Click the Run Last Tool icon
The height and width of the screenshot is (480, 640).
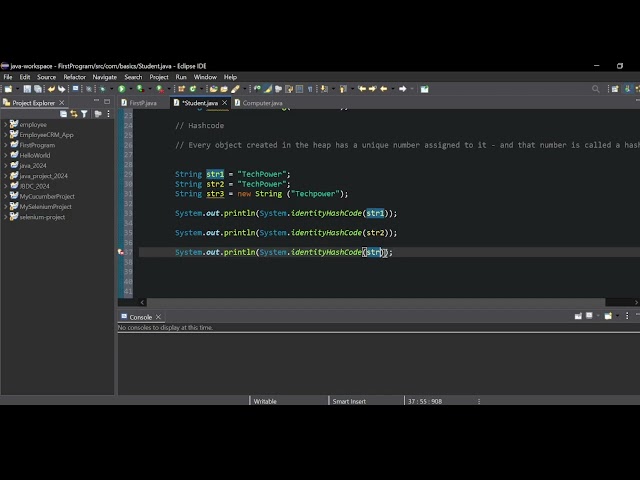(160, 89)
